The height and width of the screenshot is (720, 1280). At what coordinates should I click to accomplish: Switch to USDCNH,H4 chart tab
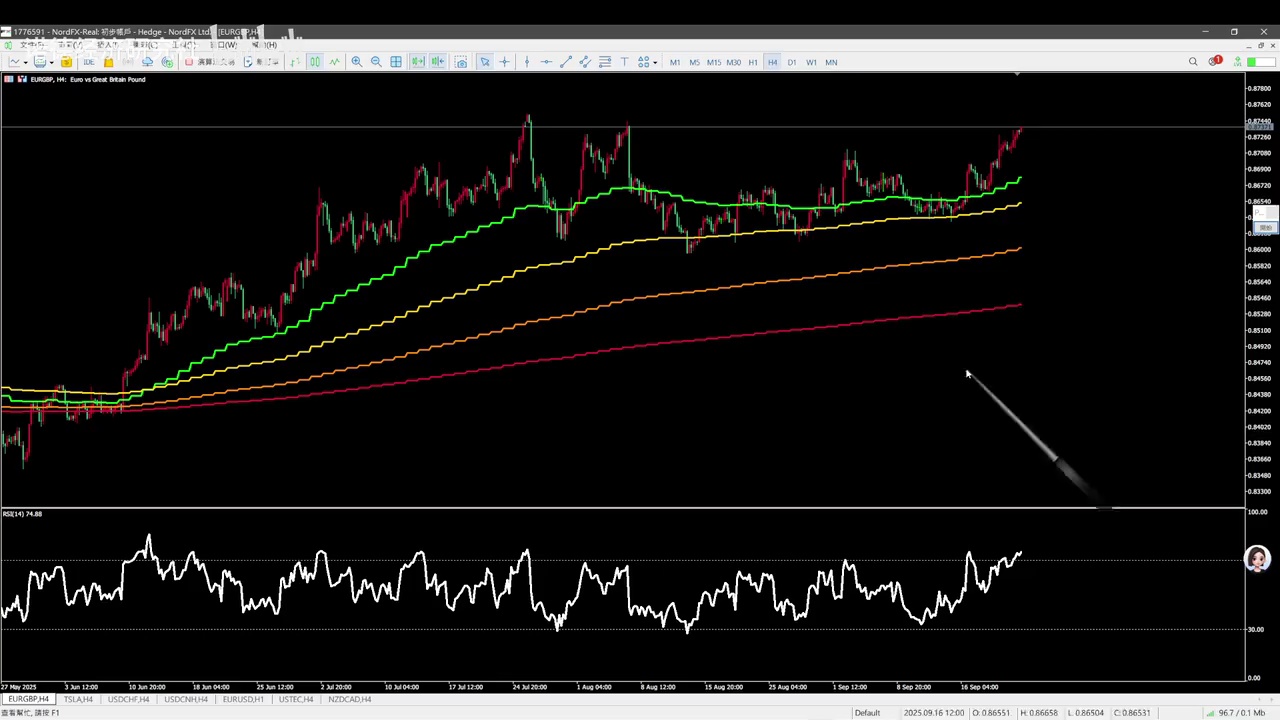pyautogui.click(x=186, y=699)
